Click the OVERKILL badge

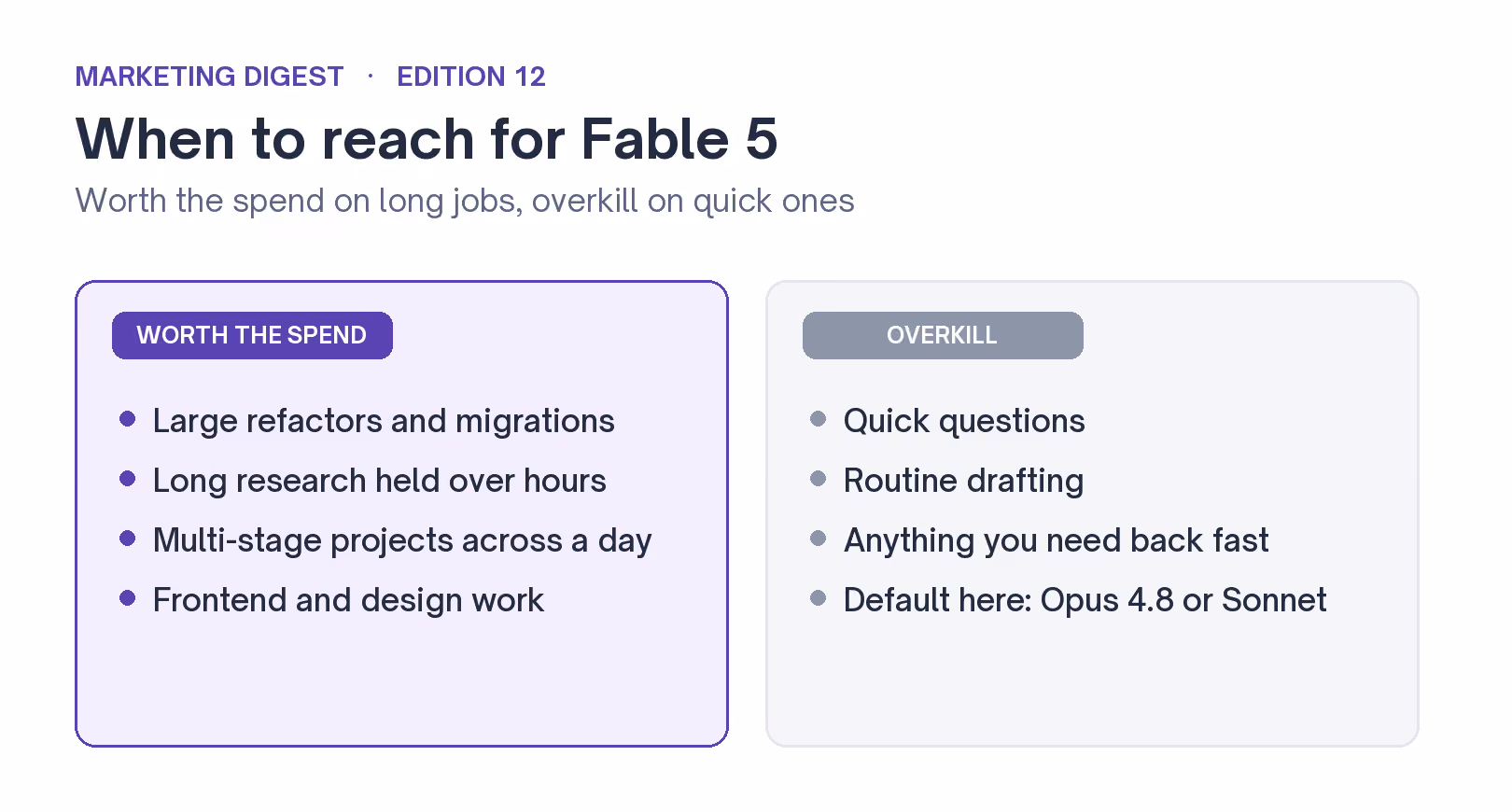[943, 335]
